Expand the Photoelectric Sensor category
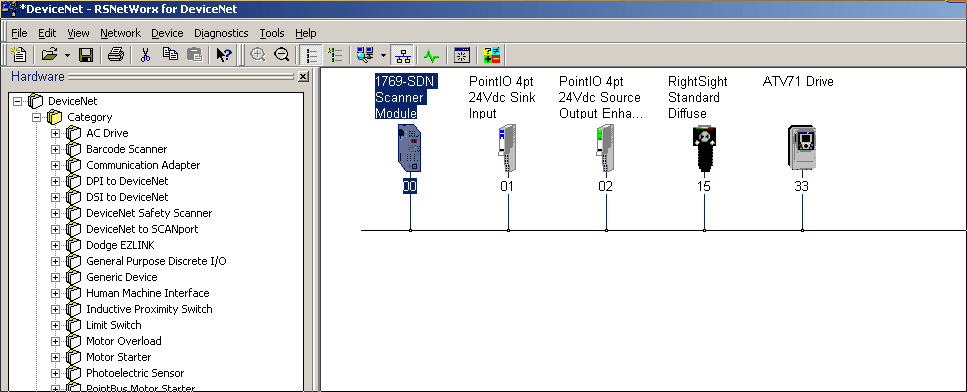 click(x=56, y=373)
